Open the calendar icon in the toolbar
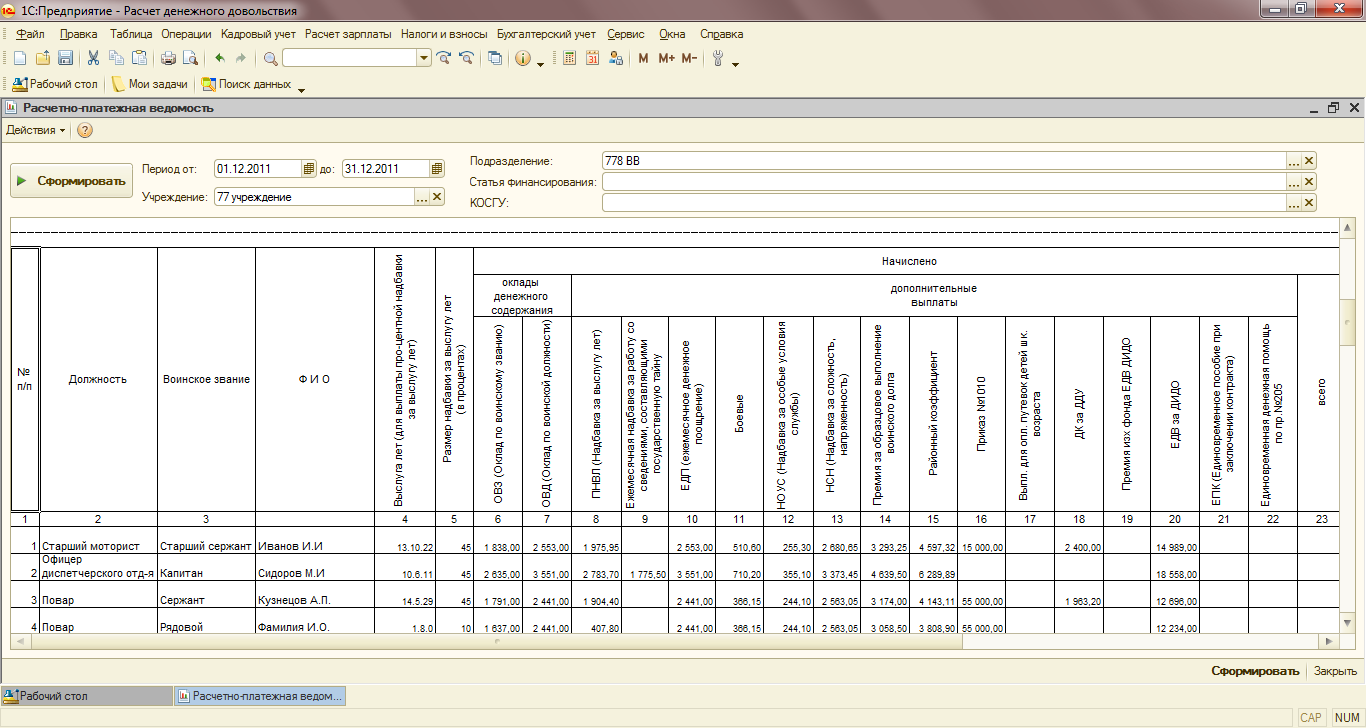Screen dimensions: 1366x728 593,59
